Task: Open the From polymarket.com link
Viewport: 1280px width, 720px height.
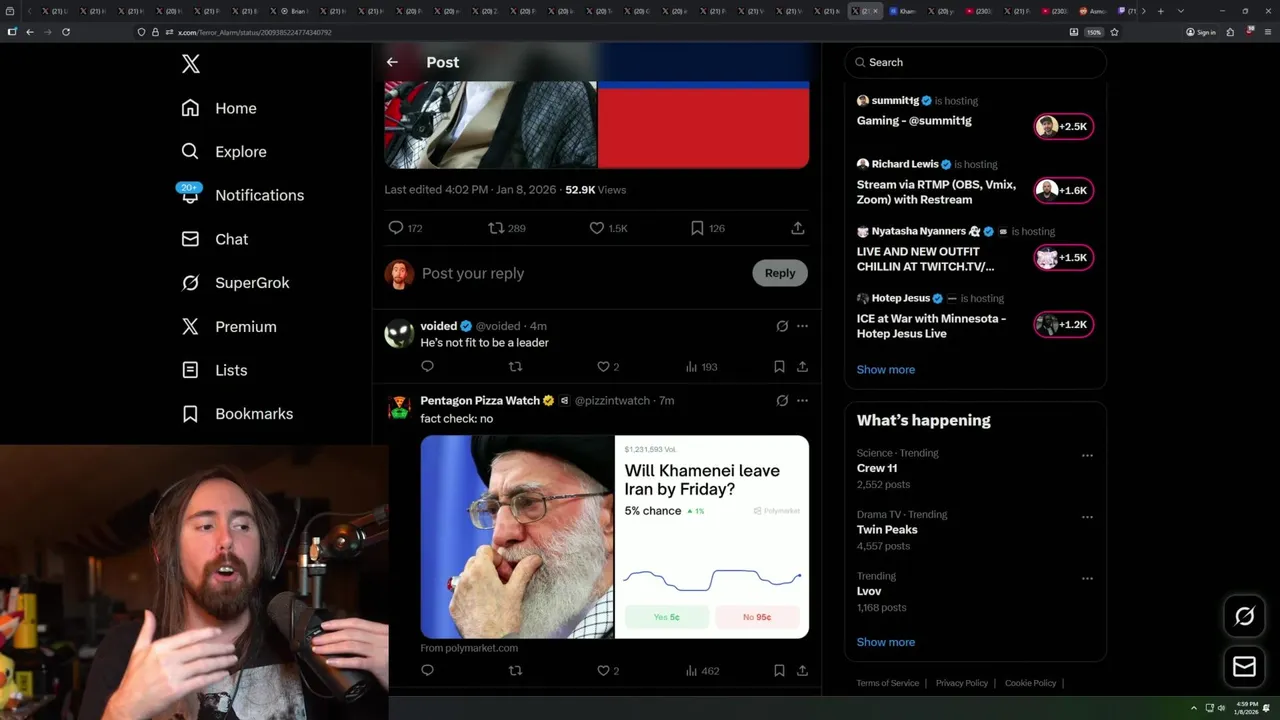Action: [469, 648]
